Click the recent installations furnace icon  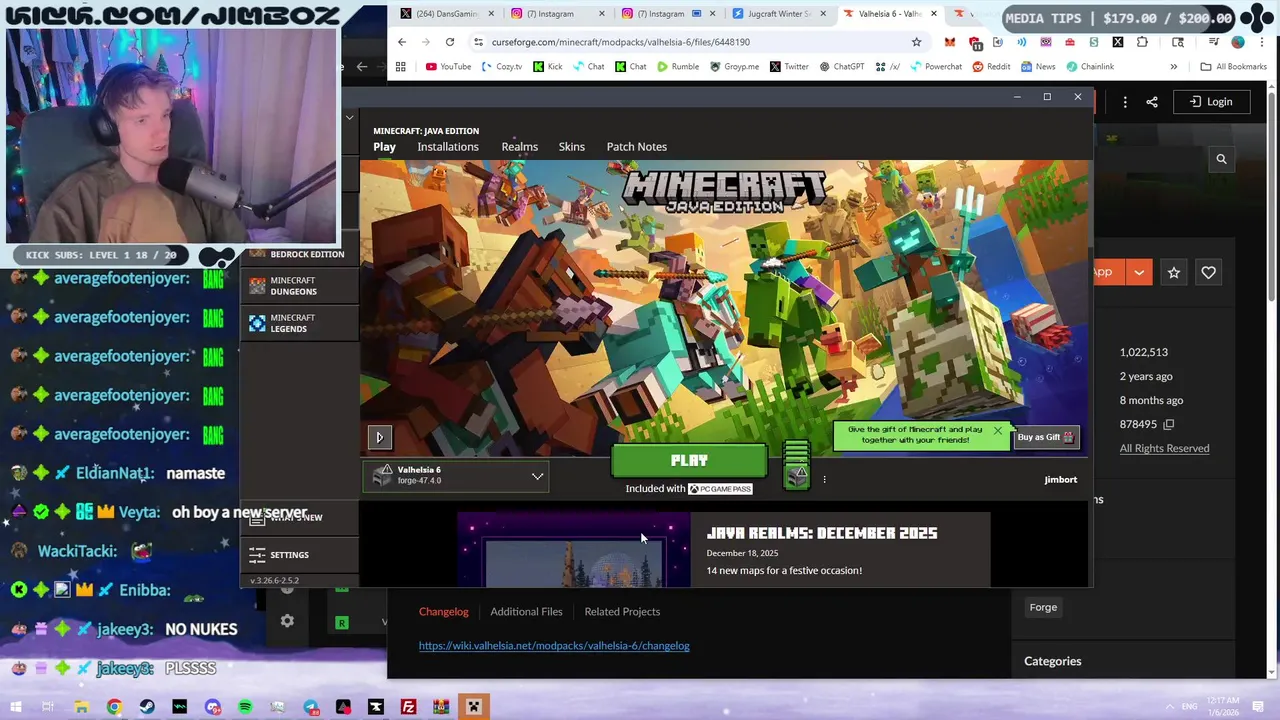pos(796,476)
